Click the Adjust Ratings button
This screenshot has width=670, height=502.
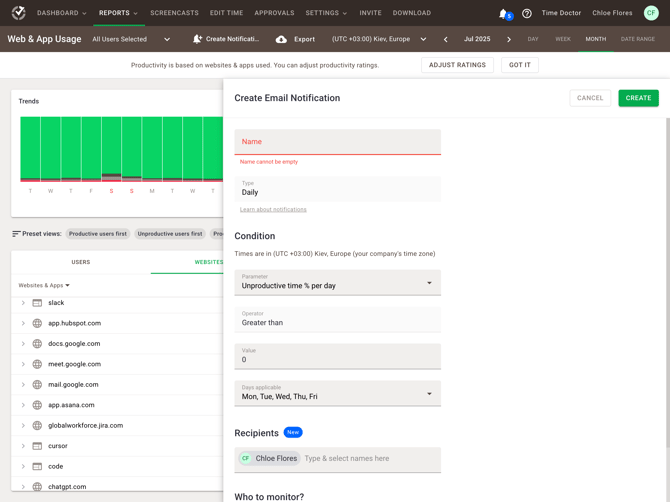457,65
